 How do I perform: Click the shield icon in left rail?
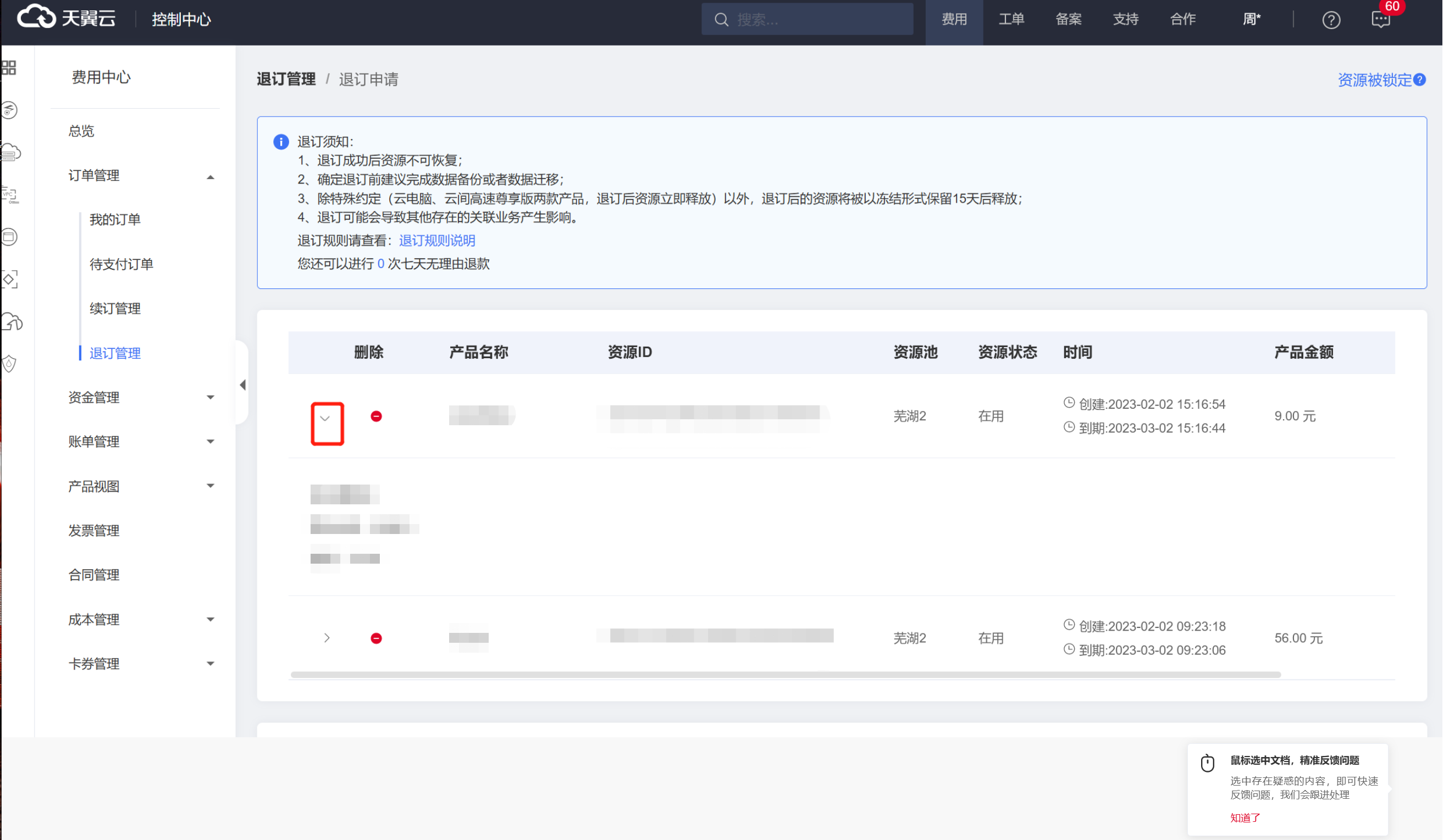(9, 364)
